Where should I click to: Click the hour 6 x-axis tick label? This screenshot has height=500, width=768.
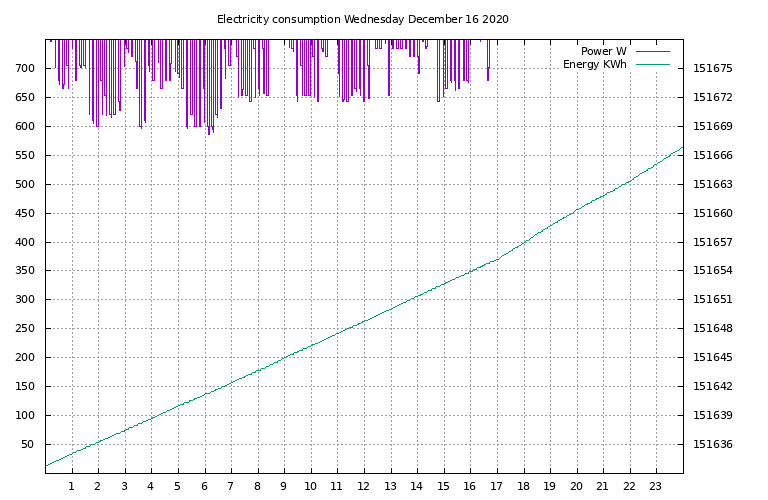point(204,486)
